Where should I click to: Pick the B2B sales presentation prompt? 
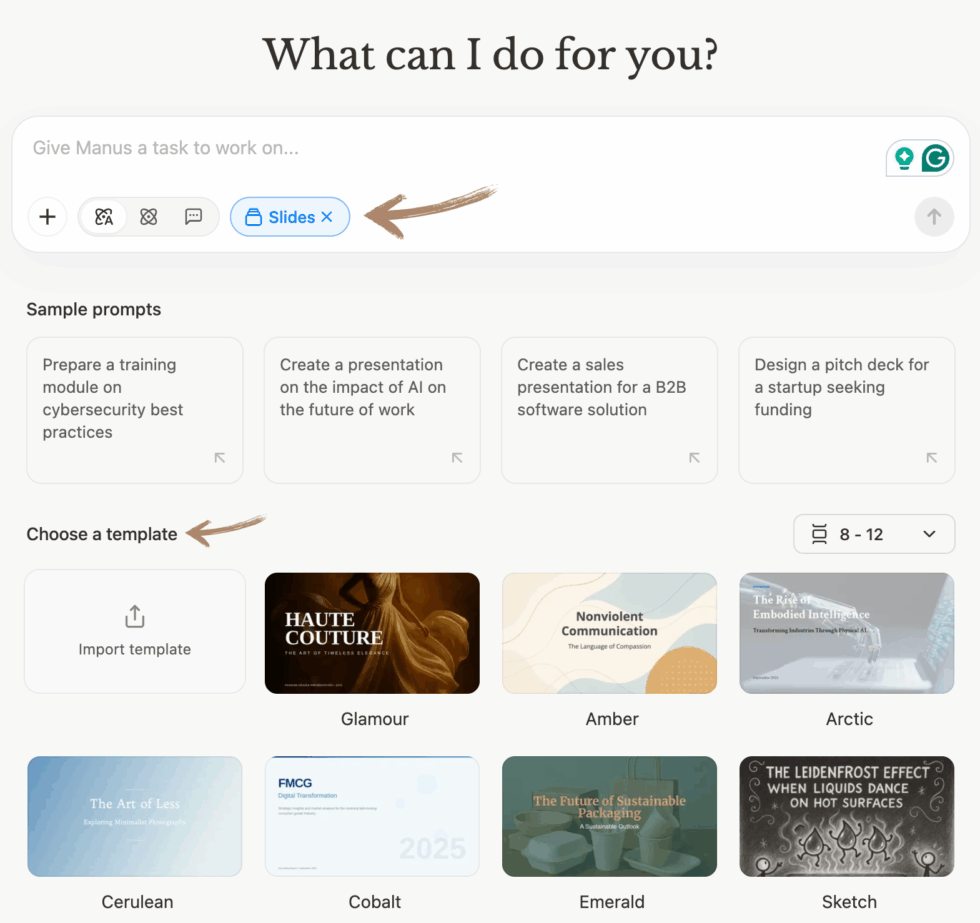pyautogui.click(x=609, y=411)
